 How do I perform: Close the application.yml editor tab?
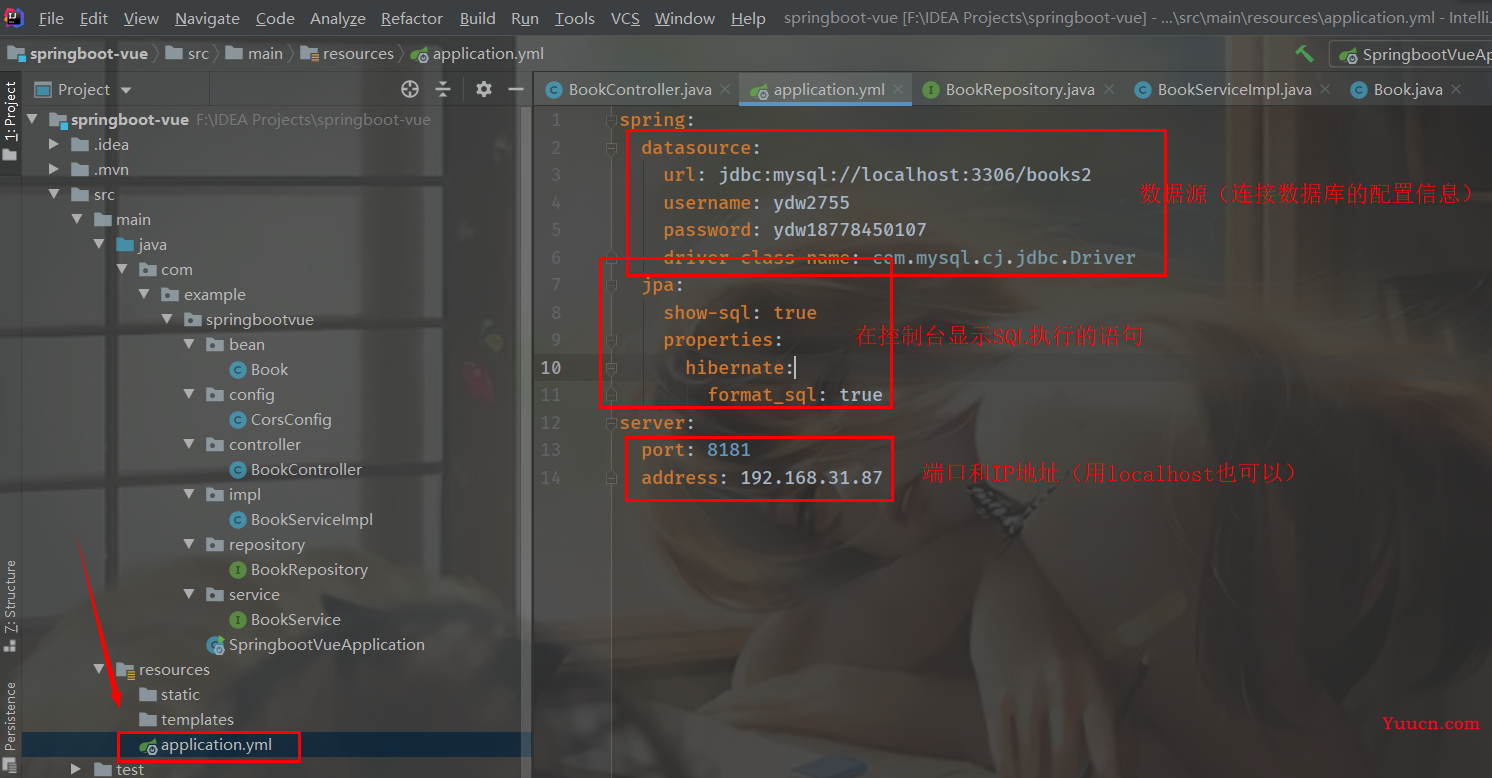[898, 90]
